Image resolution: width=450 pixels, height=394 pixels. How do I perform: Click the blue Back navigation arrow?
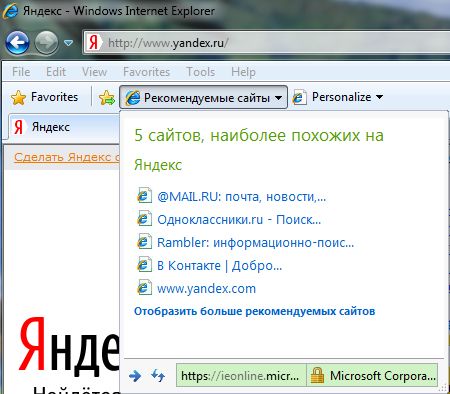pos(17,43)
